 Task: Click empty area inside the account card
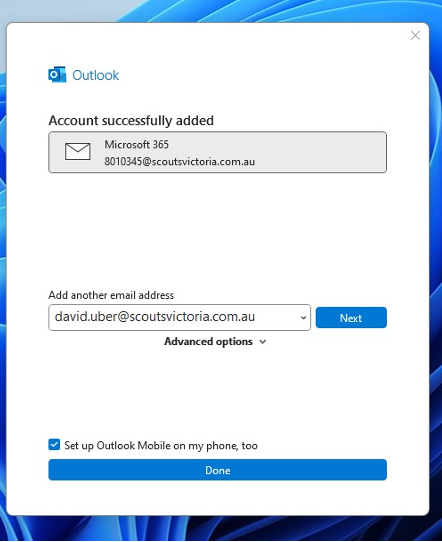coord(321,152)
